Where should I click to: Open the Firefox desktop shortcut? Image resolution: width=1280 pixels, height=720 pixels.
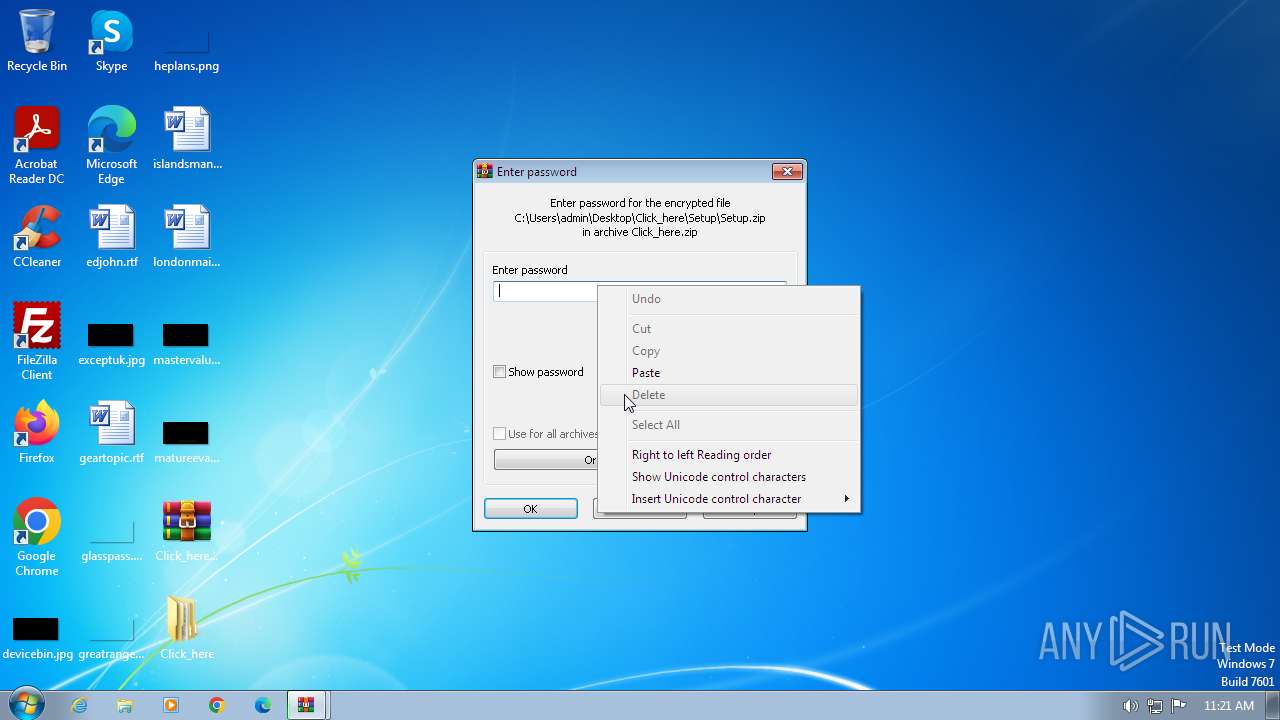(x=37, y=432)
